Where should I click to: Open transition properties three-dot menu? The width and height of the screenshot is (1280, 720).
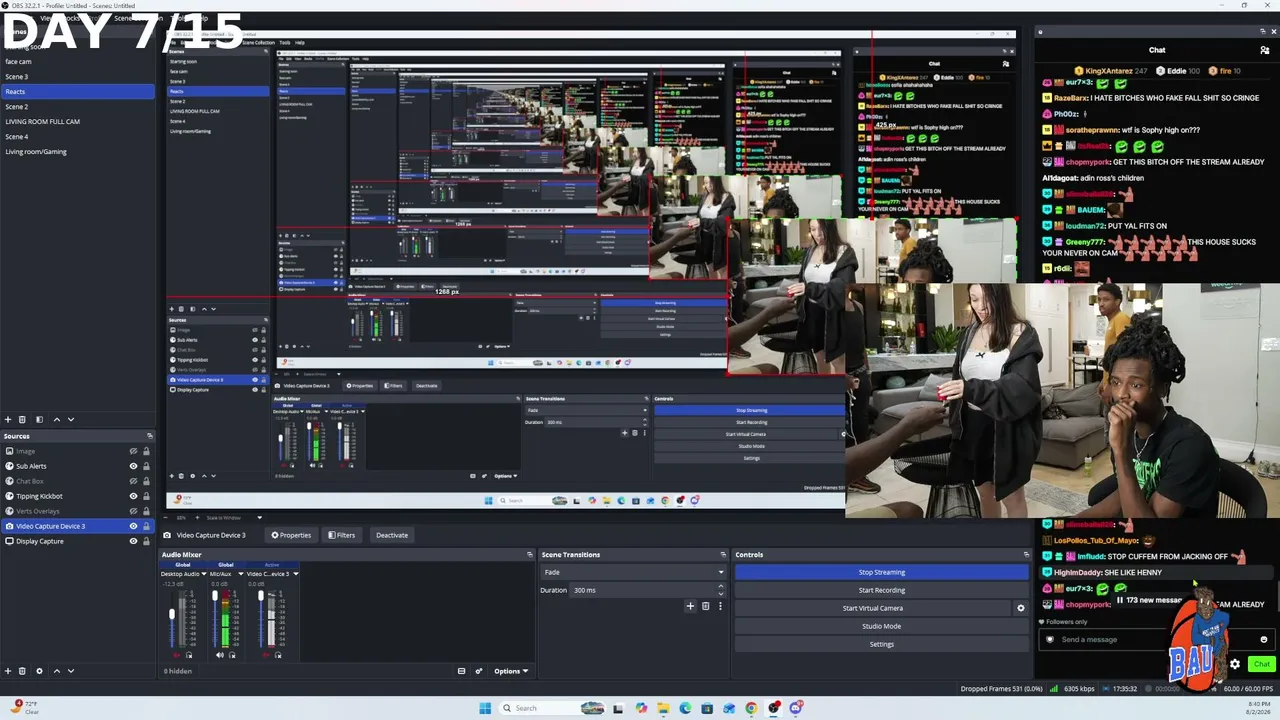pos(720,606)
